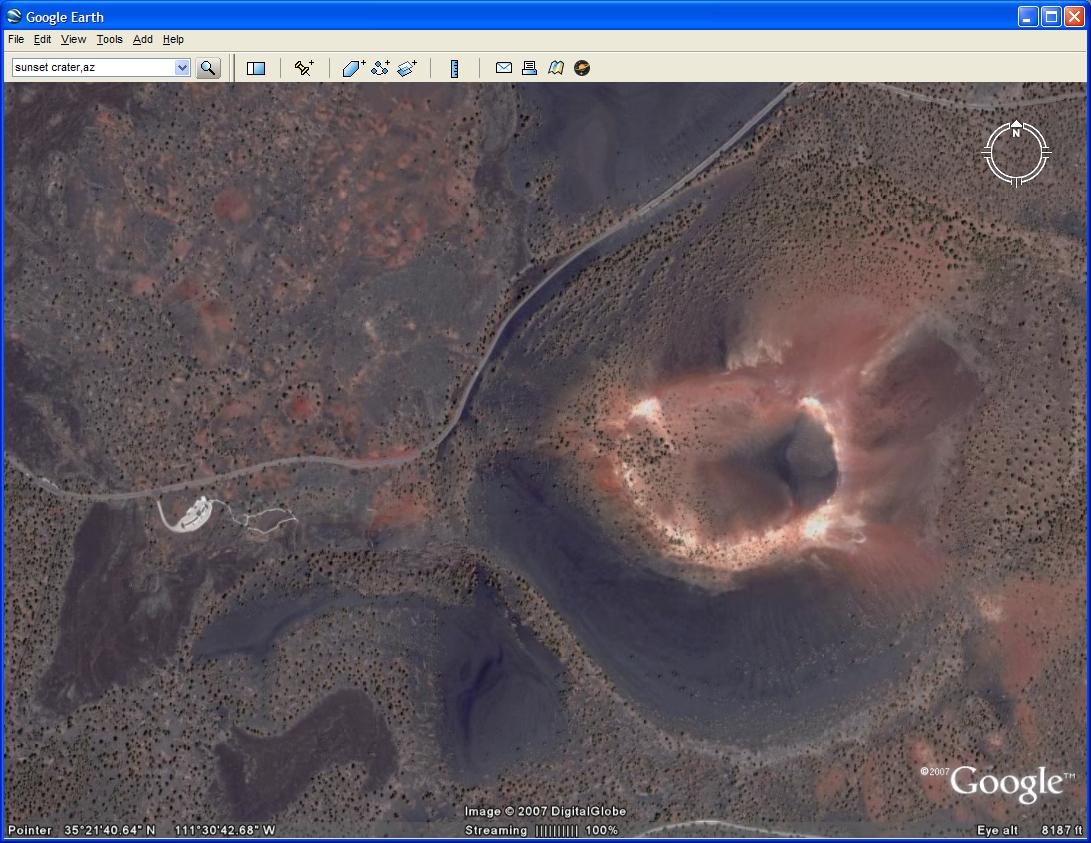Switch to Sky view planet icon
This screenshot has height=843, width=1091.
point(582,68)
